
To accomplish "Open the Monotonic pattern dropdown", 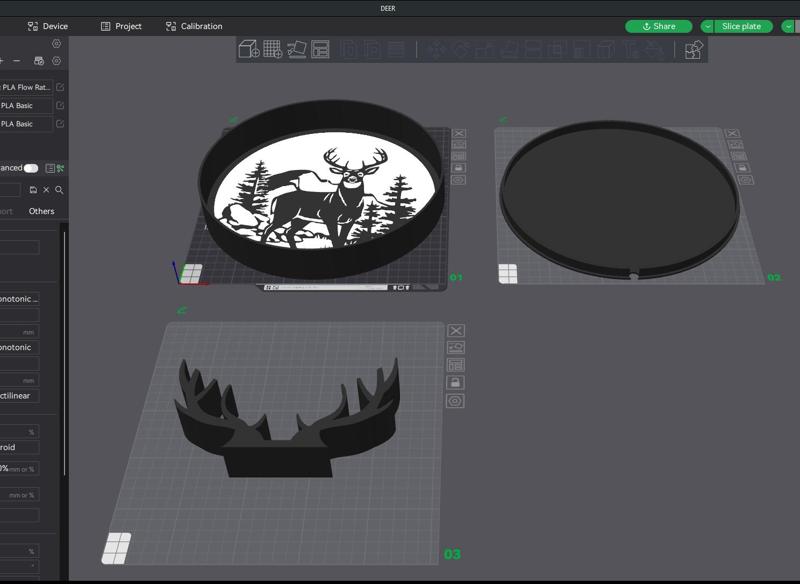I will coord(19,347).
